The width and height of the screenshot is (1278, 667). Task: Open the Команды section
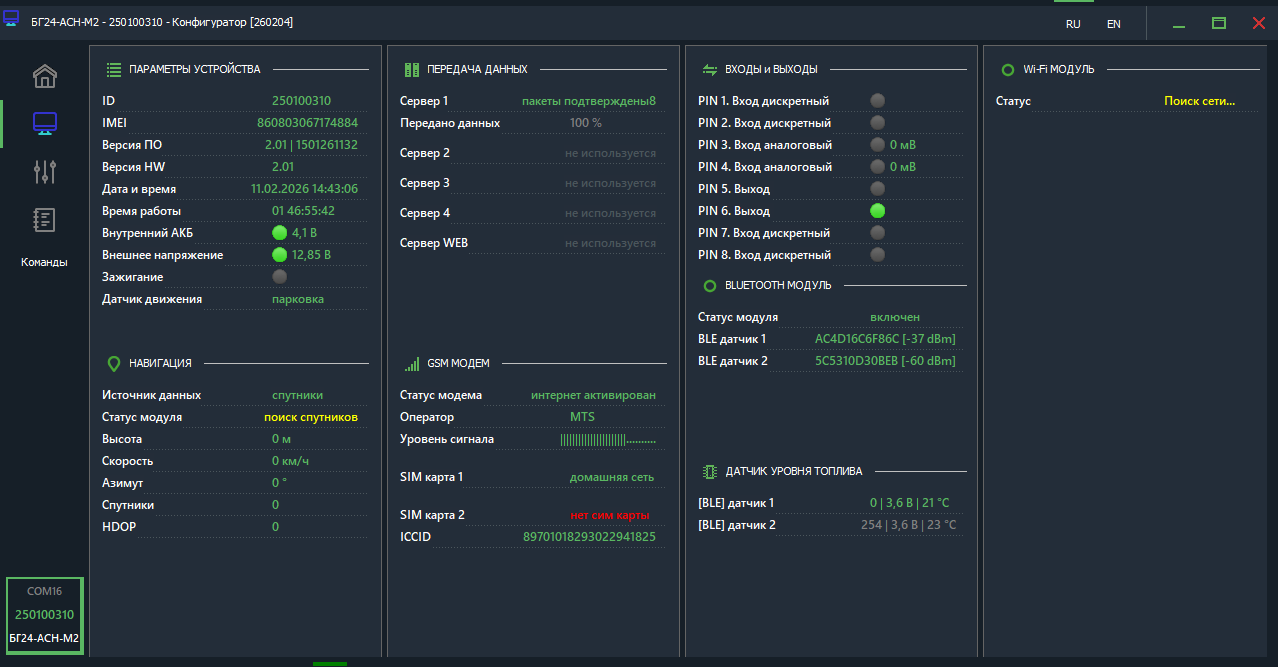click(45, 262)
